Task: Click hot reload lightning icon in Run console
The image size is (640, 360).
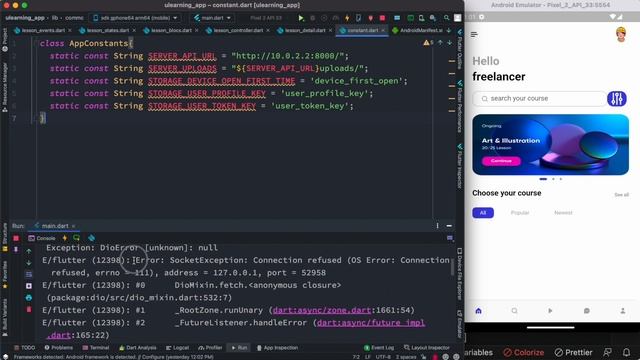Action: [x=64, y=238]
